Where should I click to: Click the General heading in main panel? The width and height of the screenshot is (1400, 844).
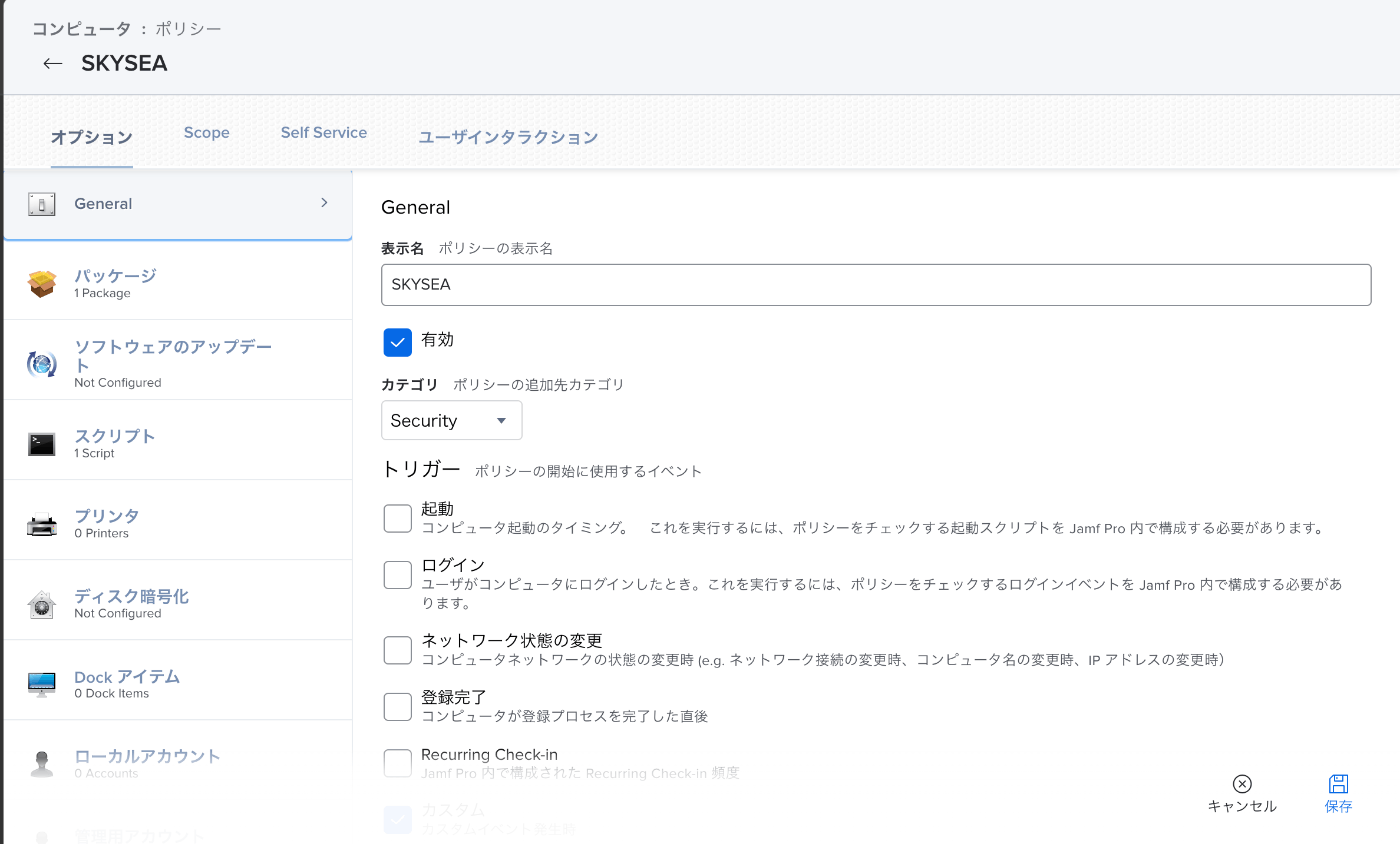click(416, 207)
